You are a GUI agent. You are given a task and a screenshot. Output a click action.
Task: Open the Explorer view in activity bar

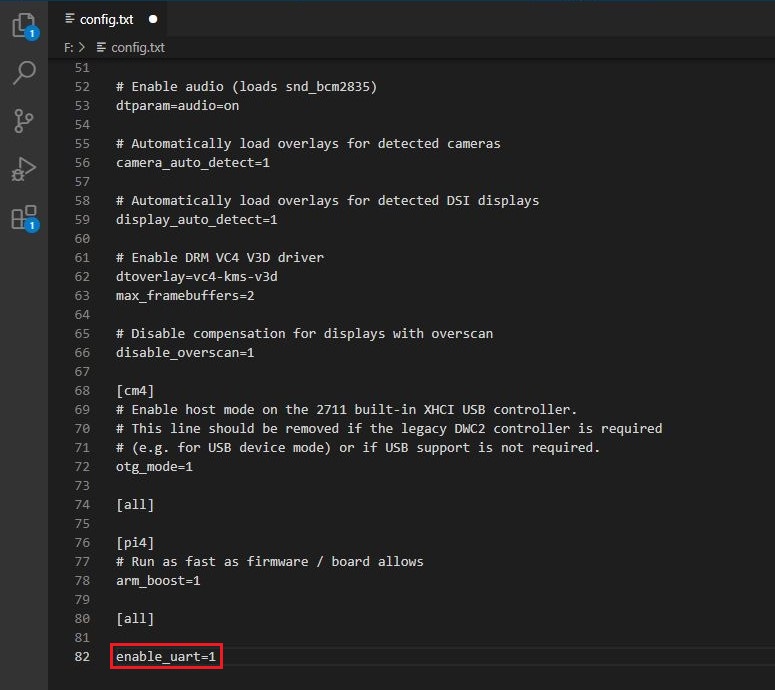click(24, 26)
